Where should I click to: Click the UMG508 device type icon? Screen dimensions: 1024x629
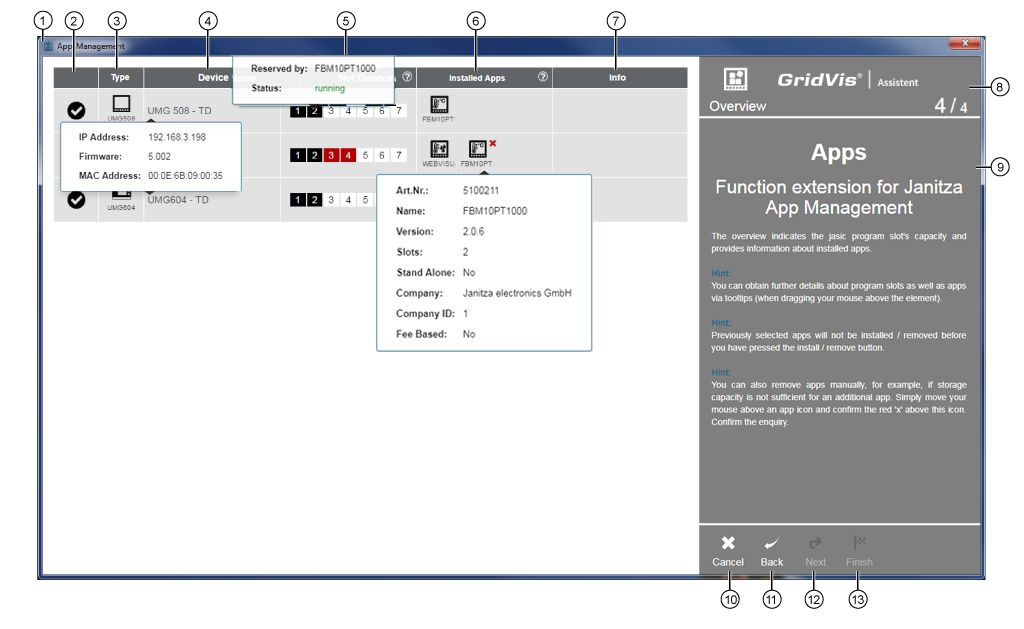[x=122, y=103]
